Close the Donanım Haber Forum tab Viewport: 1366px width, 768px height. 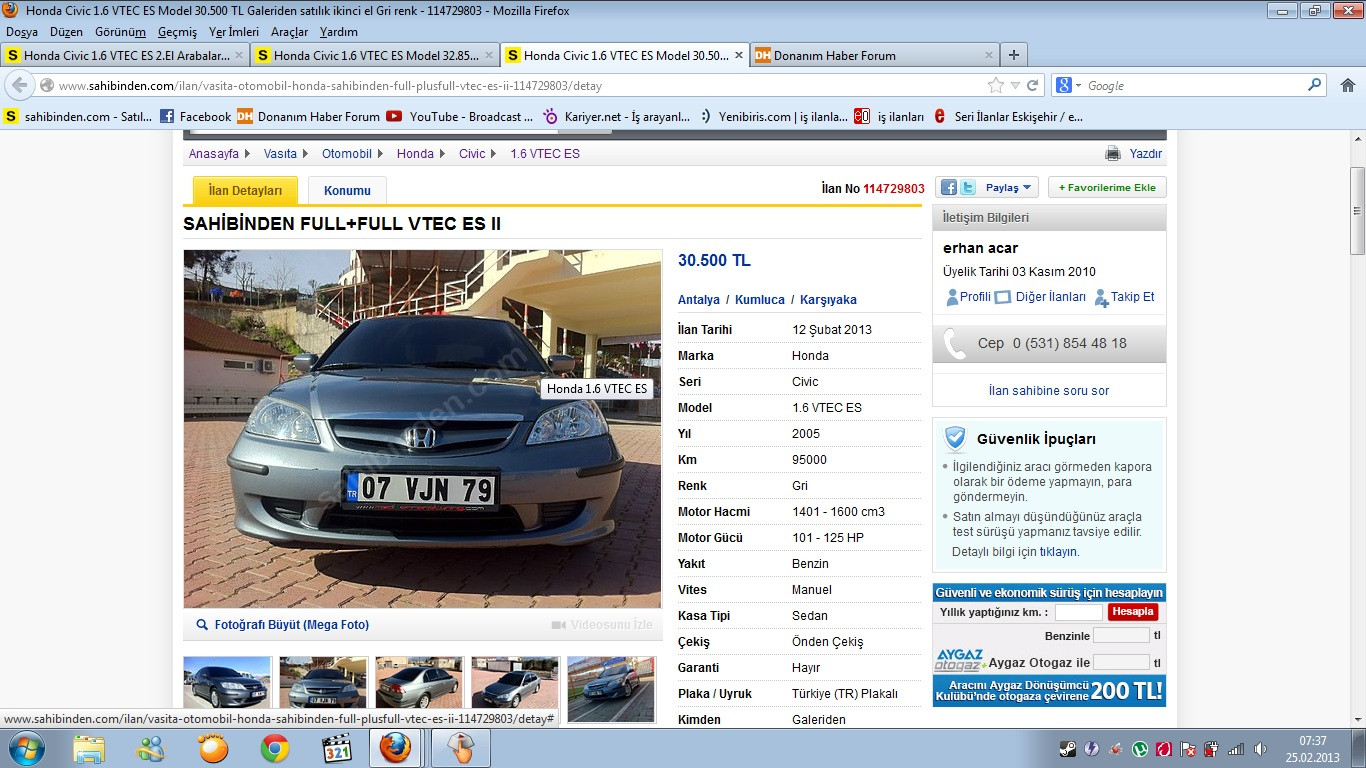(988, 55)
